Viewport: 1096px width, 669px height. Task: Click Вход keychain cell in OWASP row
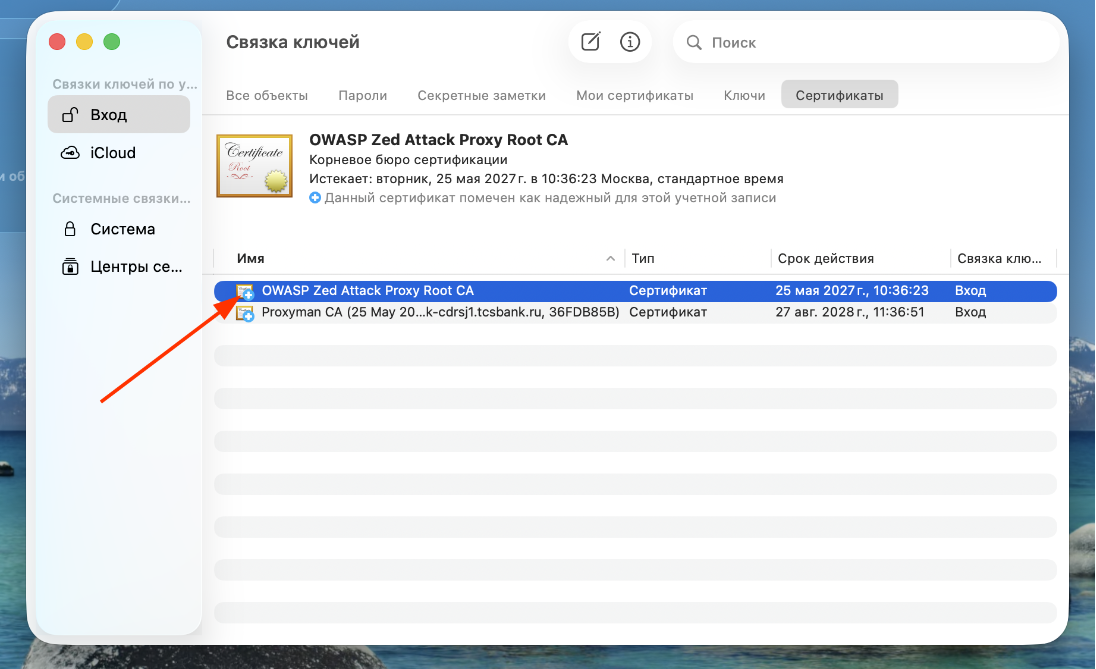pos(970,290)
